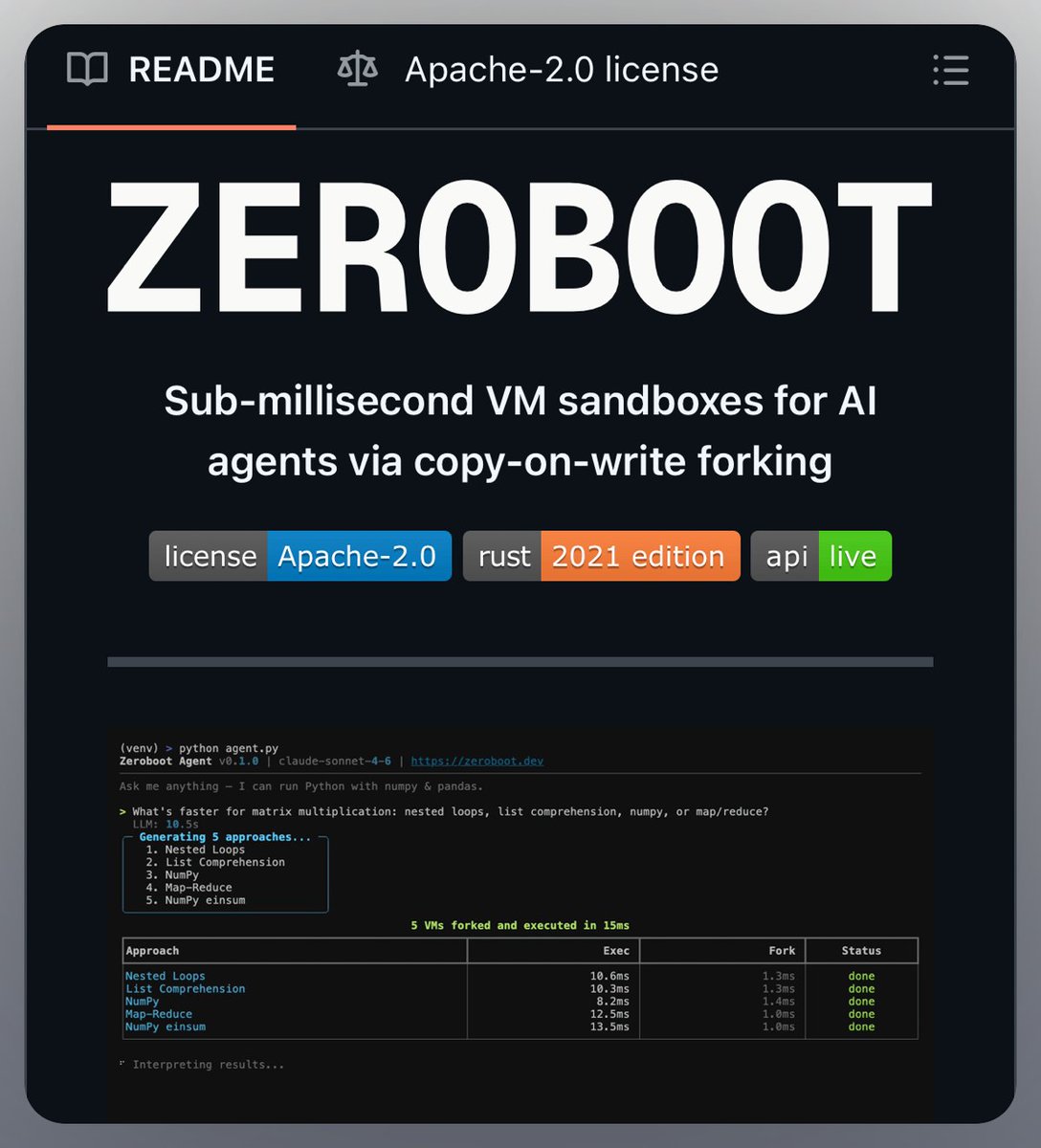
Task: Click 'Nested Loops' in the results table
Action: coord(166,976)
